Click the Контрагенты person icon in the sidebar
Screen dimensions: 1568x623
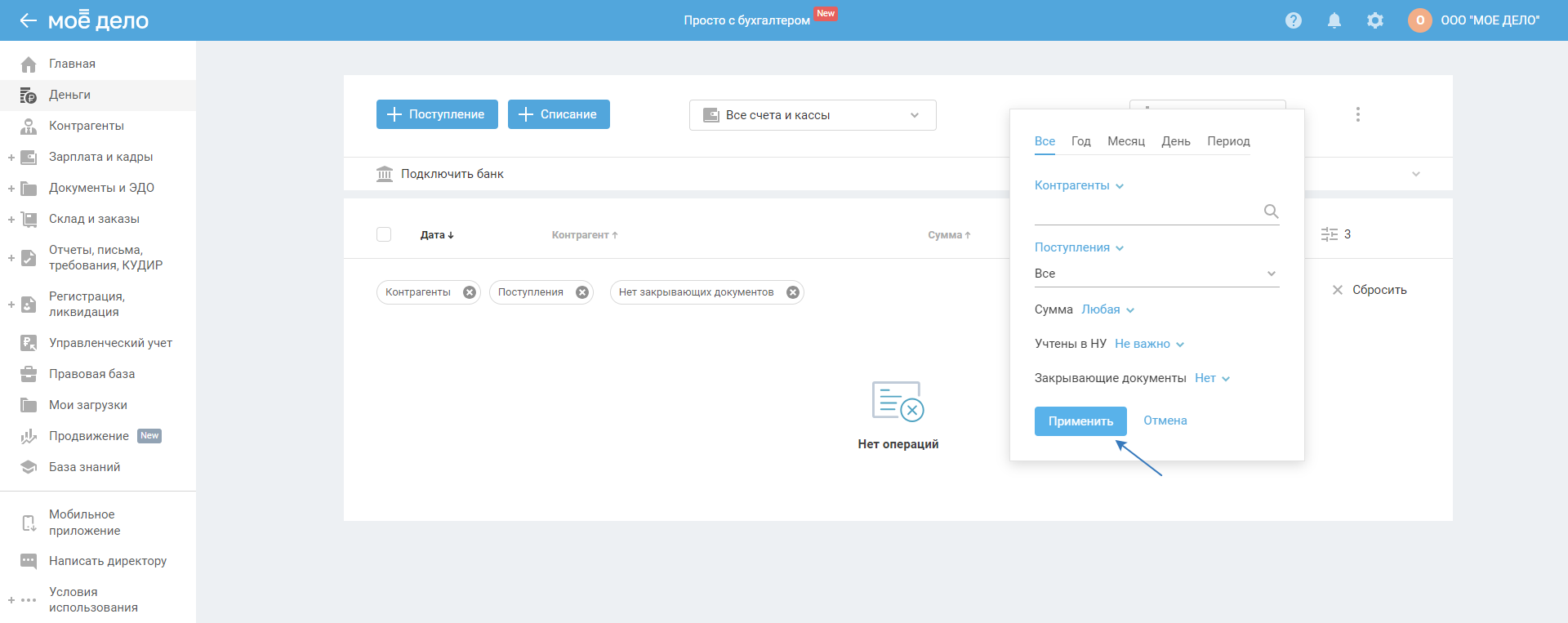point(29,126)
